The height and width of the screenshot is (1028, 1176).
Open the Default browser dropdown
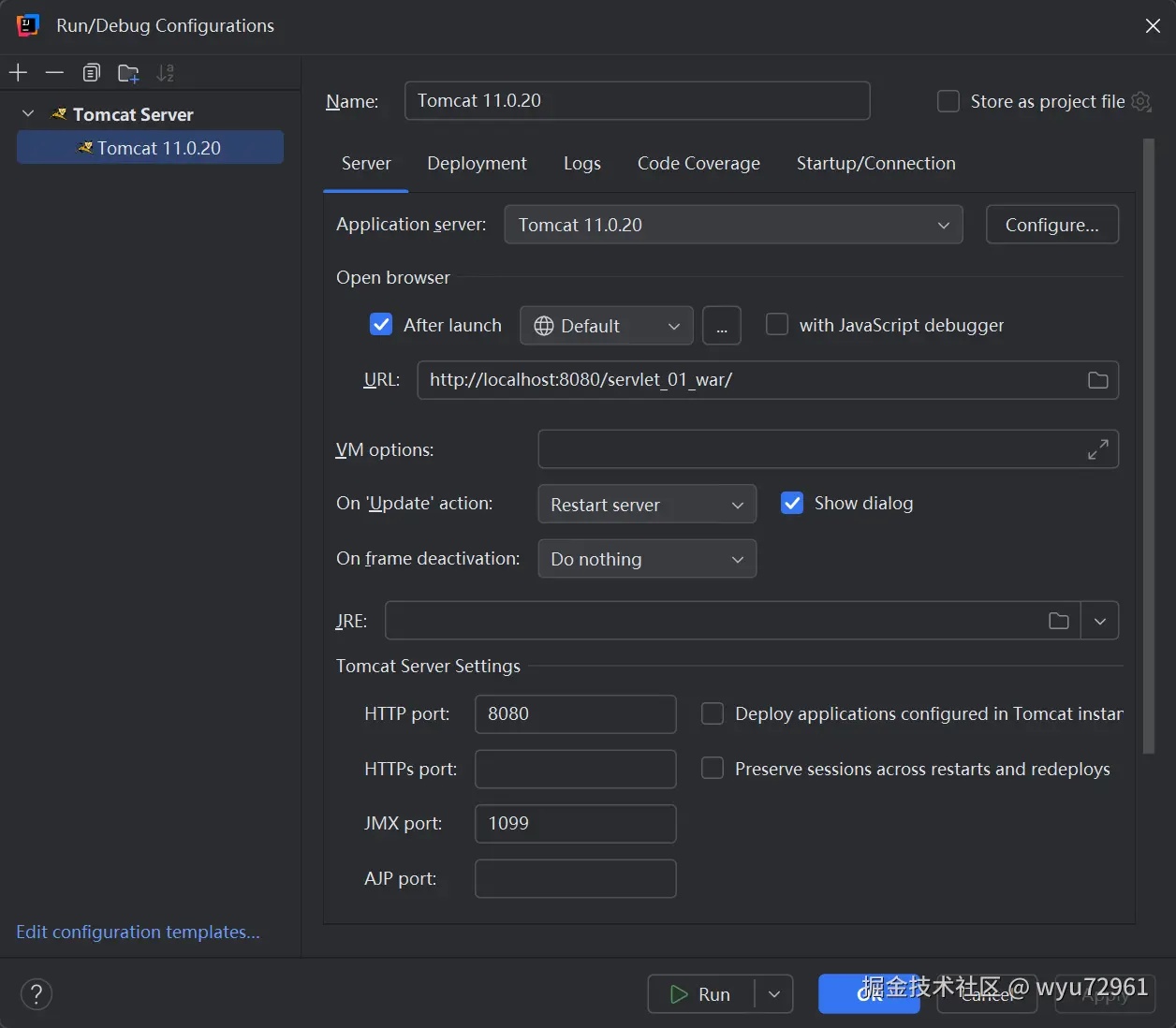[607, 326]
